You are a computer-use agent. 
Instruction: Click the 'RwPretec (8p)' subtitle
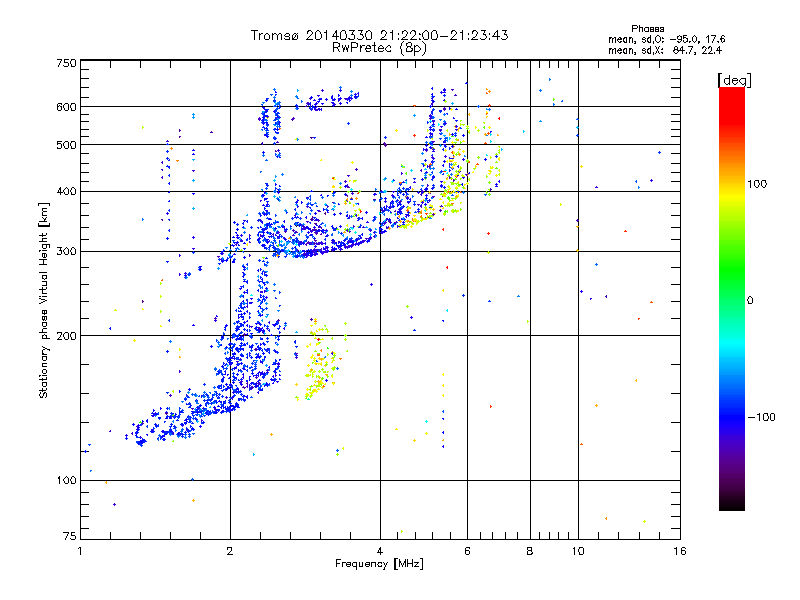click(379, 48)
